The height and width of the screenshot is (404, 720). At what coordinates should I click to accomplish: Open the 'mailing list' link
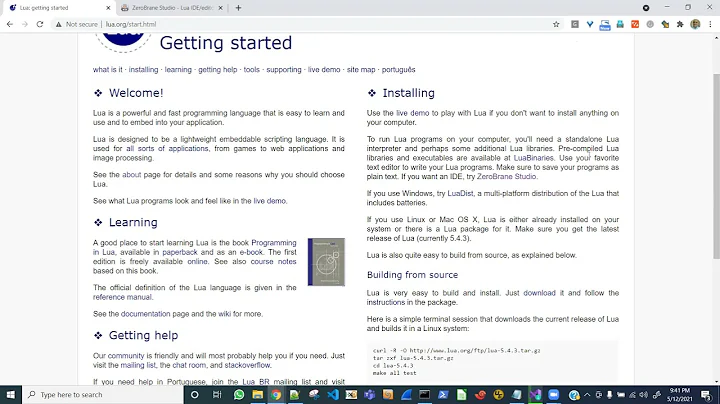click(x=138, y=365)
